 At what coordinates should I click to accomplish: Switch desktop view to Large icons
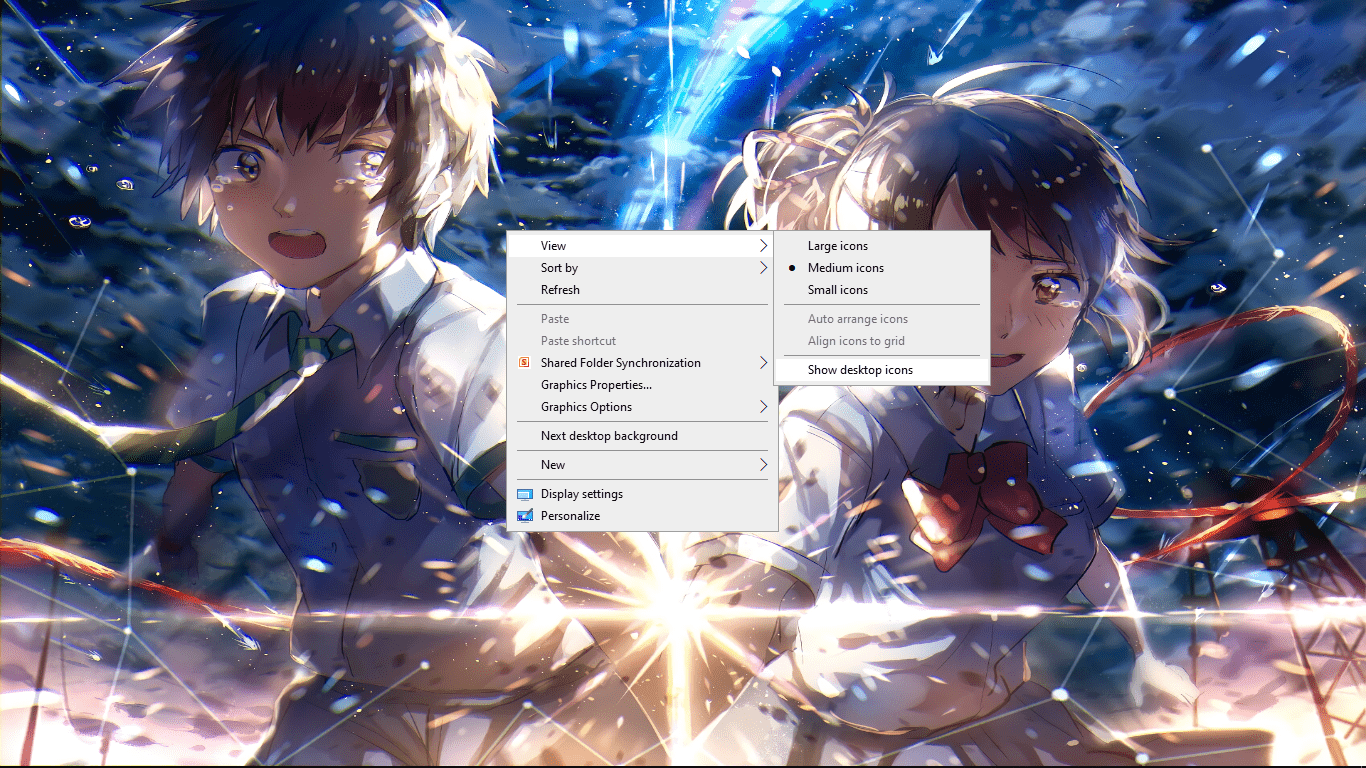[837, 246]
